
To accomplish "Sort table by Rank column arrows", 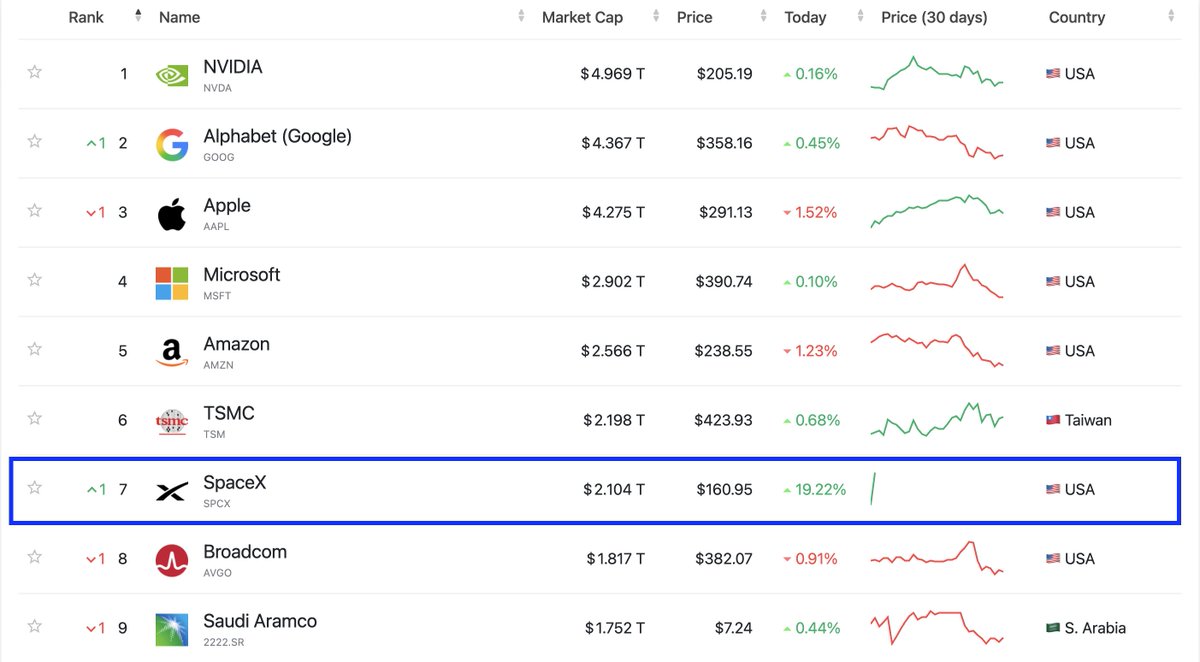I will pos(138,17).
